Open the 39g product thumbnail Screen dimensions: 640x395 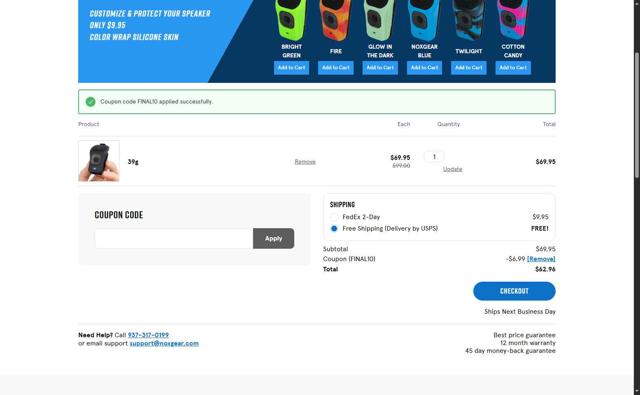click(99, 161)
